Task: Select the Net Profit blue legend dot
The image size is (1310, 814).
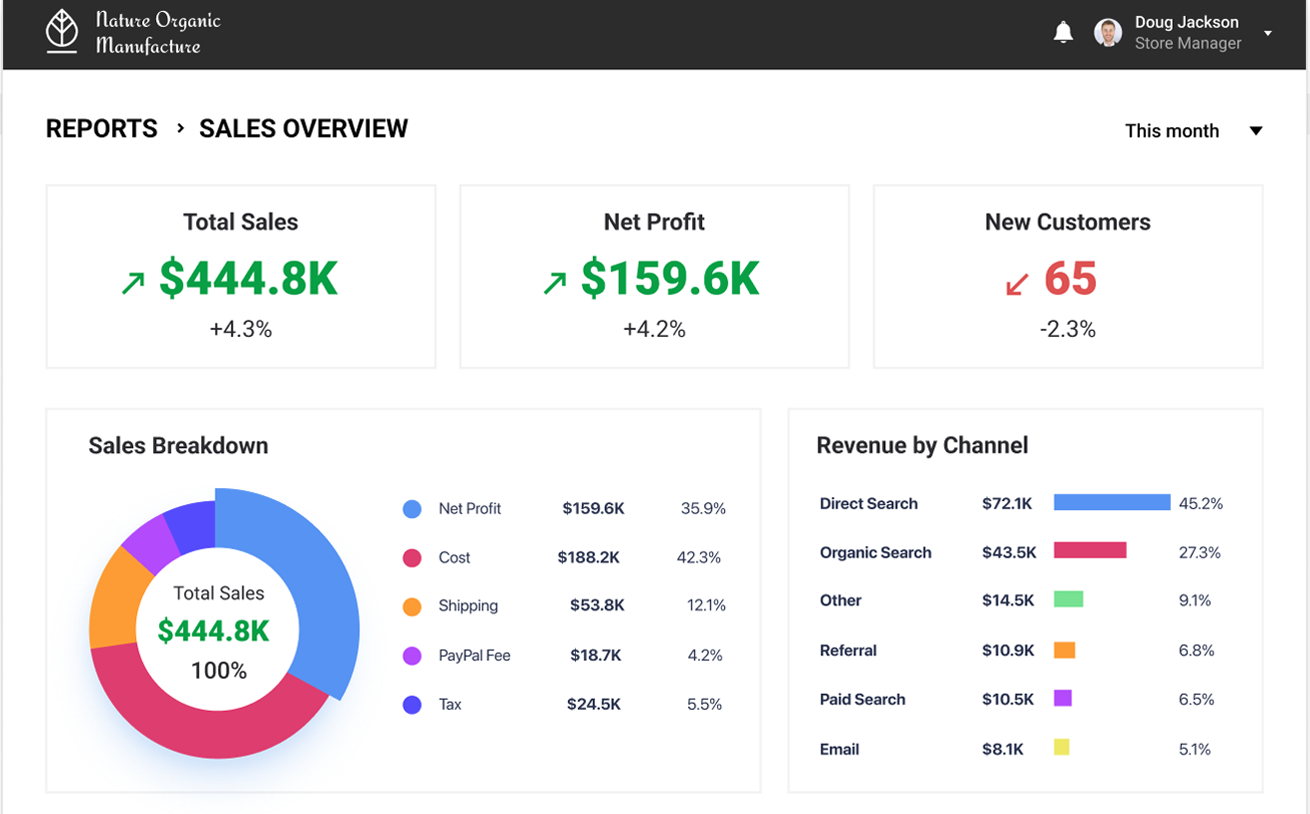Action: tap(412, 509)
